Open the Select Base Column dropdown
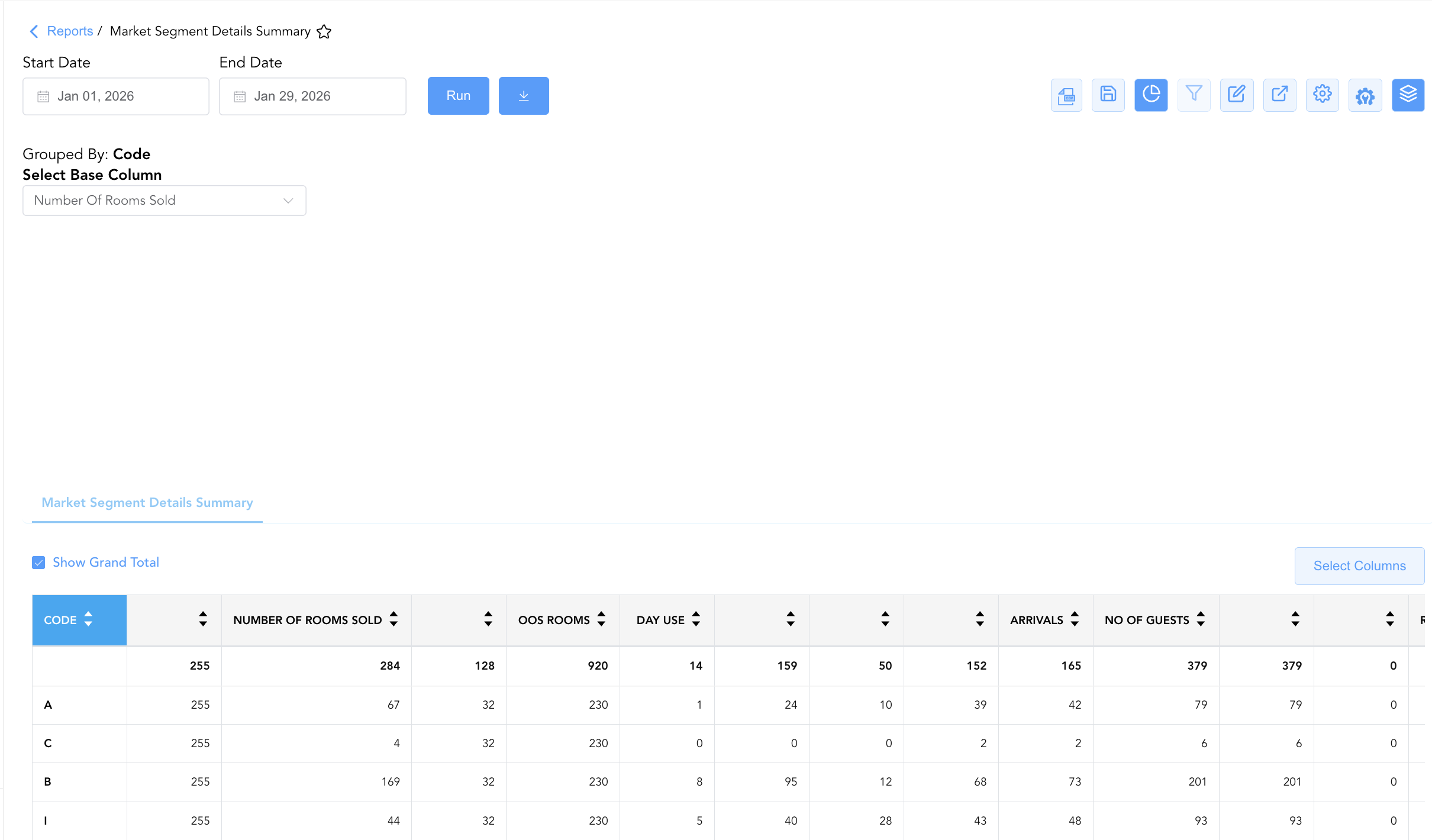 click(x=165, y=201)
